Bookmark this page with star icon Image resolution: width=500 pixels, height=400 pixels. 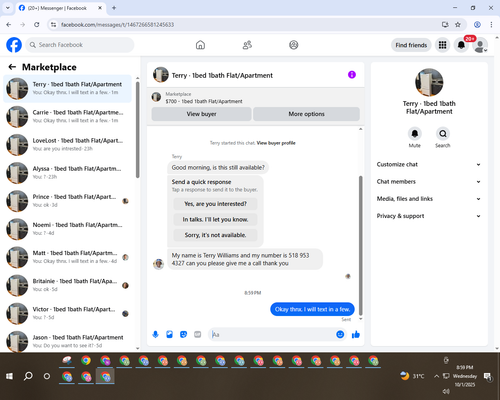pyautogui.click(x=458, y=25)
